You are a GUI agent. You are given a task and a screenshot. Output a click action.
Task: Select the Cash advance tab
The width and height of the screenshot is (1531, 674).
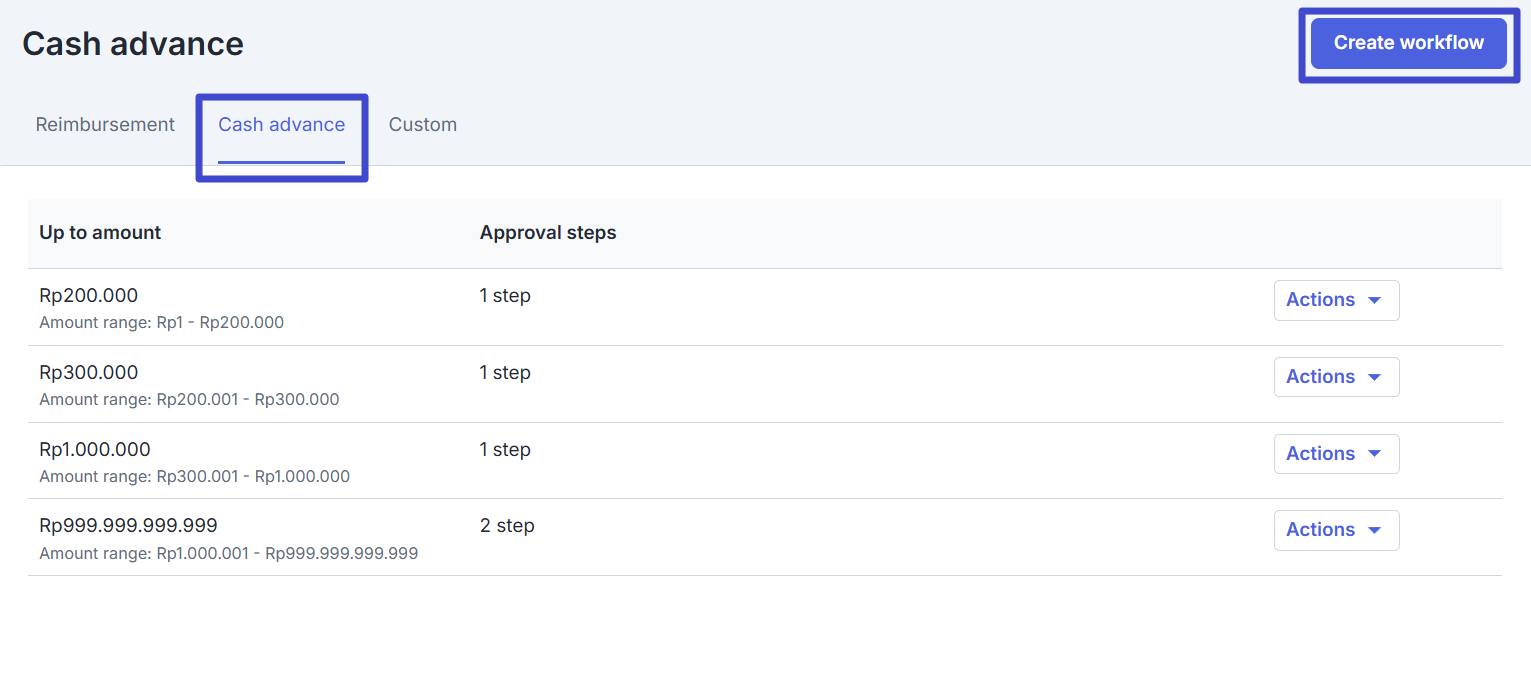click(x=281, y=125)
